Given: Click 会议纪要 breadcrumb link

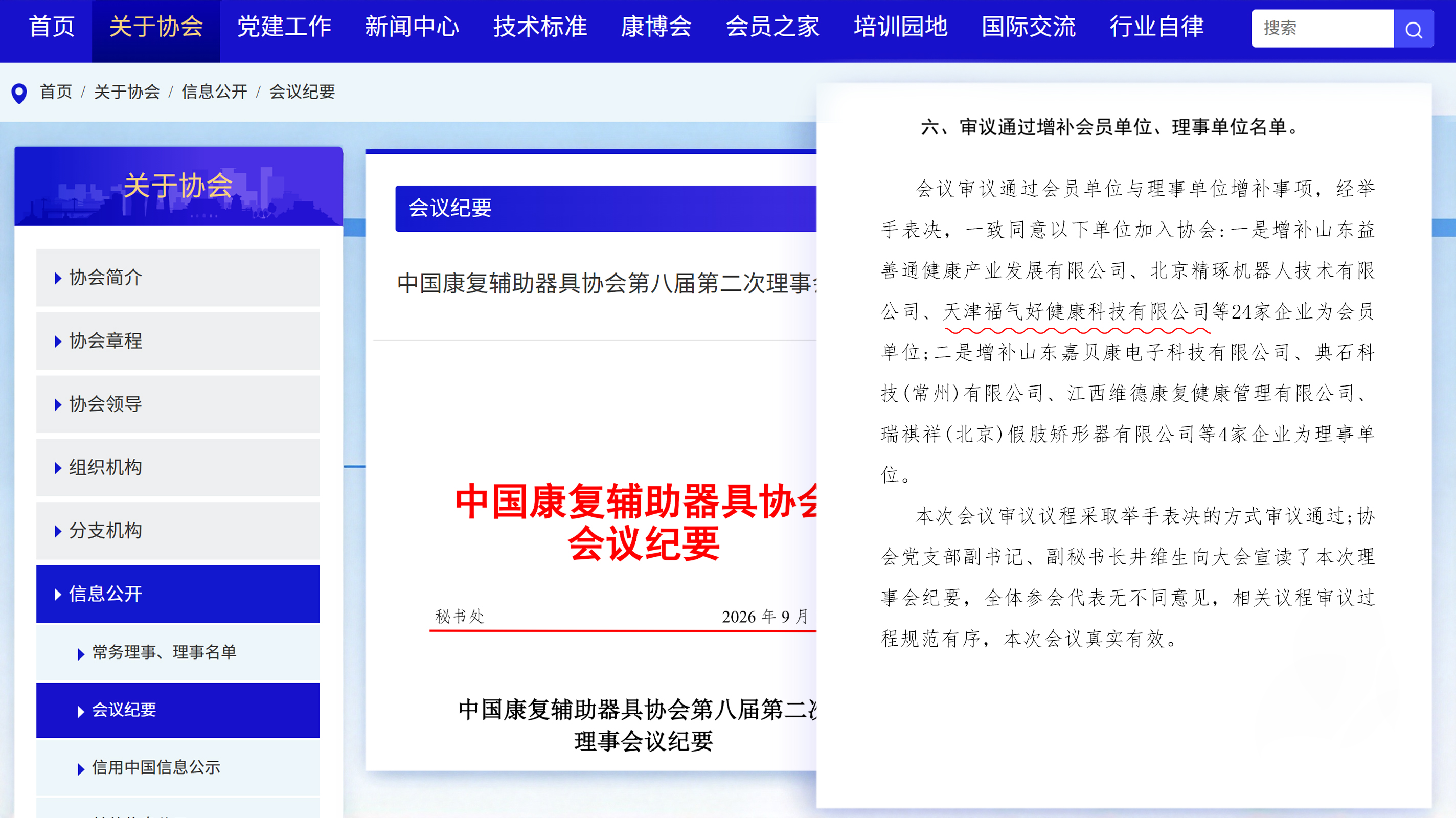Looking at the screenshot, I should [x=302, y=92].
